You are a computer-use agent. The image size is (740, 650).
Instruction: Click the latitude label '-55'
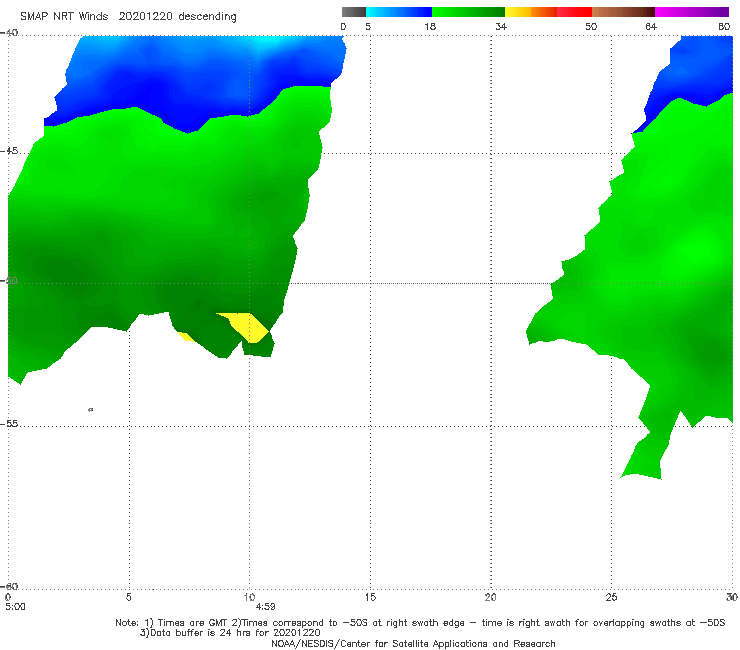pos(9,424)
